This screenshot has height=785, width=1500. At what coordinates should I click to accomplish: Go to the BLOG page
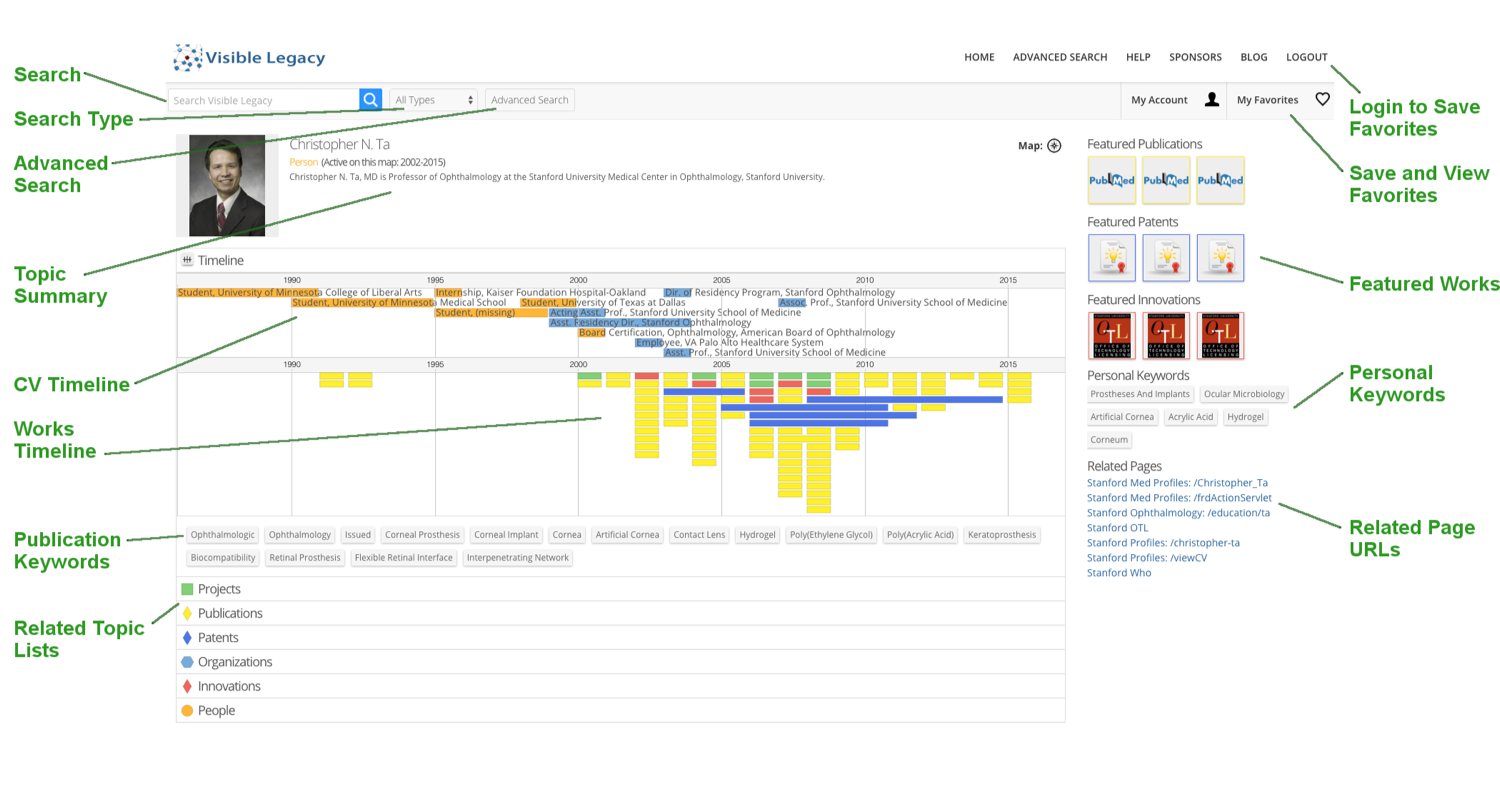[1253, 57]
